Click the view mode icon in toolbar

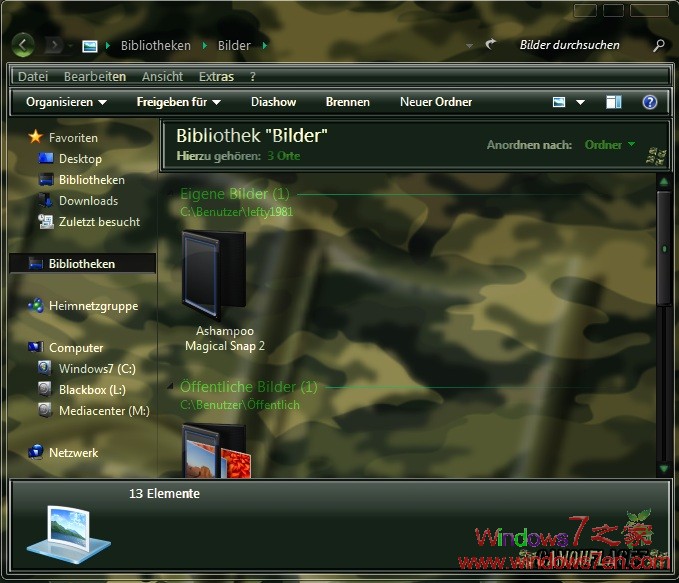tap(560, 102)
